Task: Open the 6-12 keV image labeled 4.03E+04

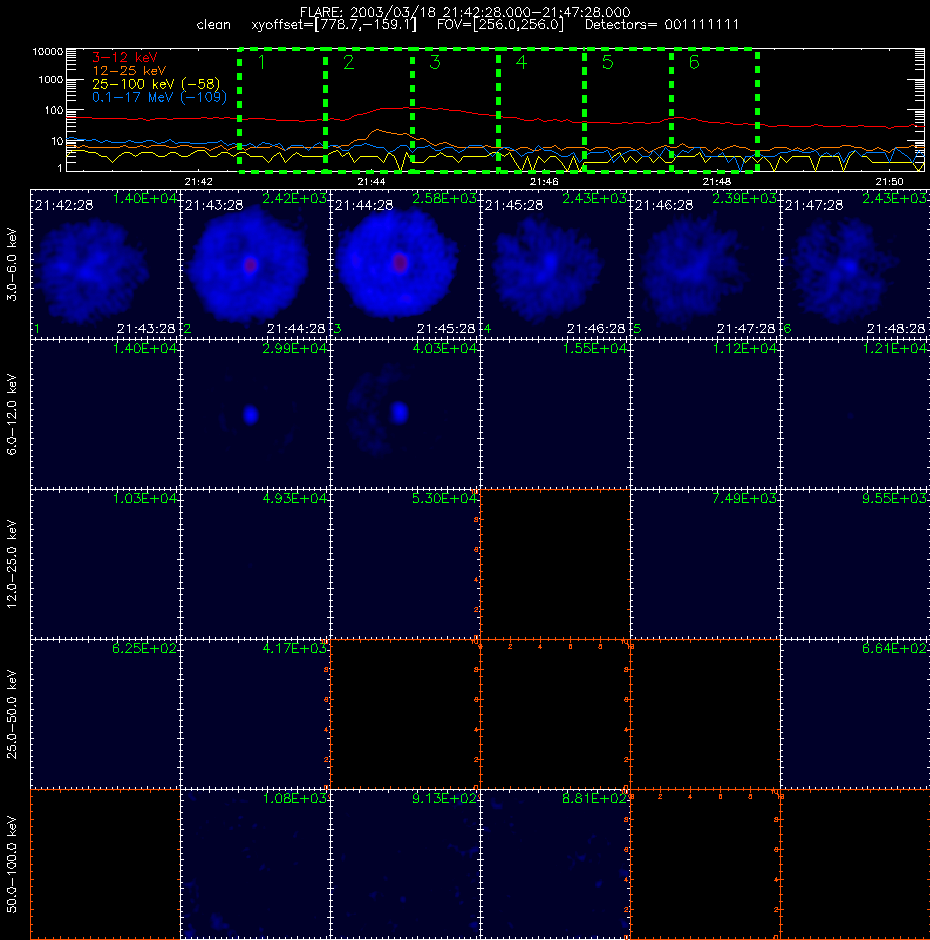Action: tap(405, 414)
